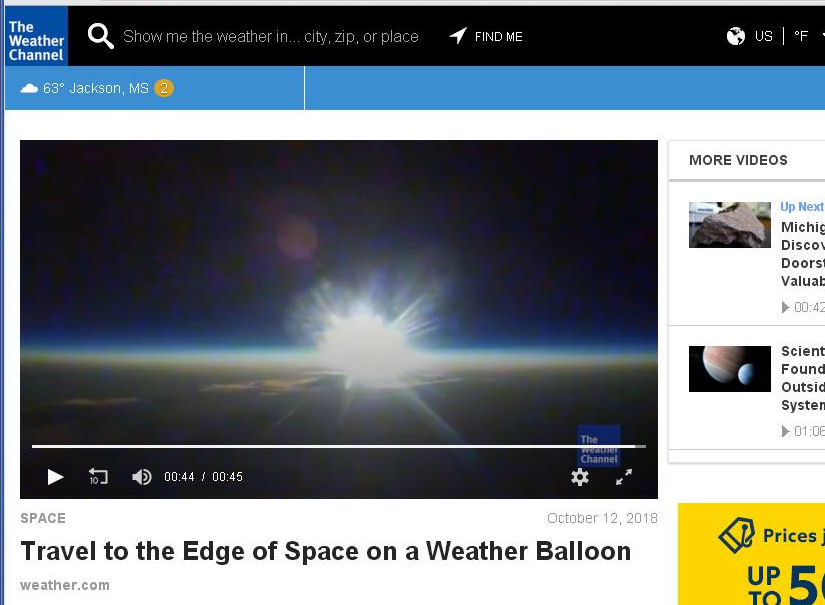
Task: Click the yellow Prices advertisement
Action: [751, 554]
